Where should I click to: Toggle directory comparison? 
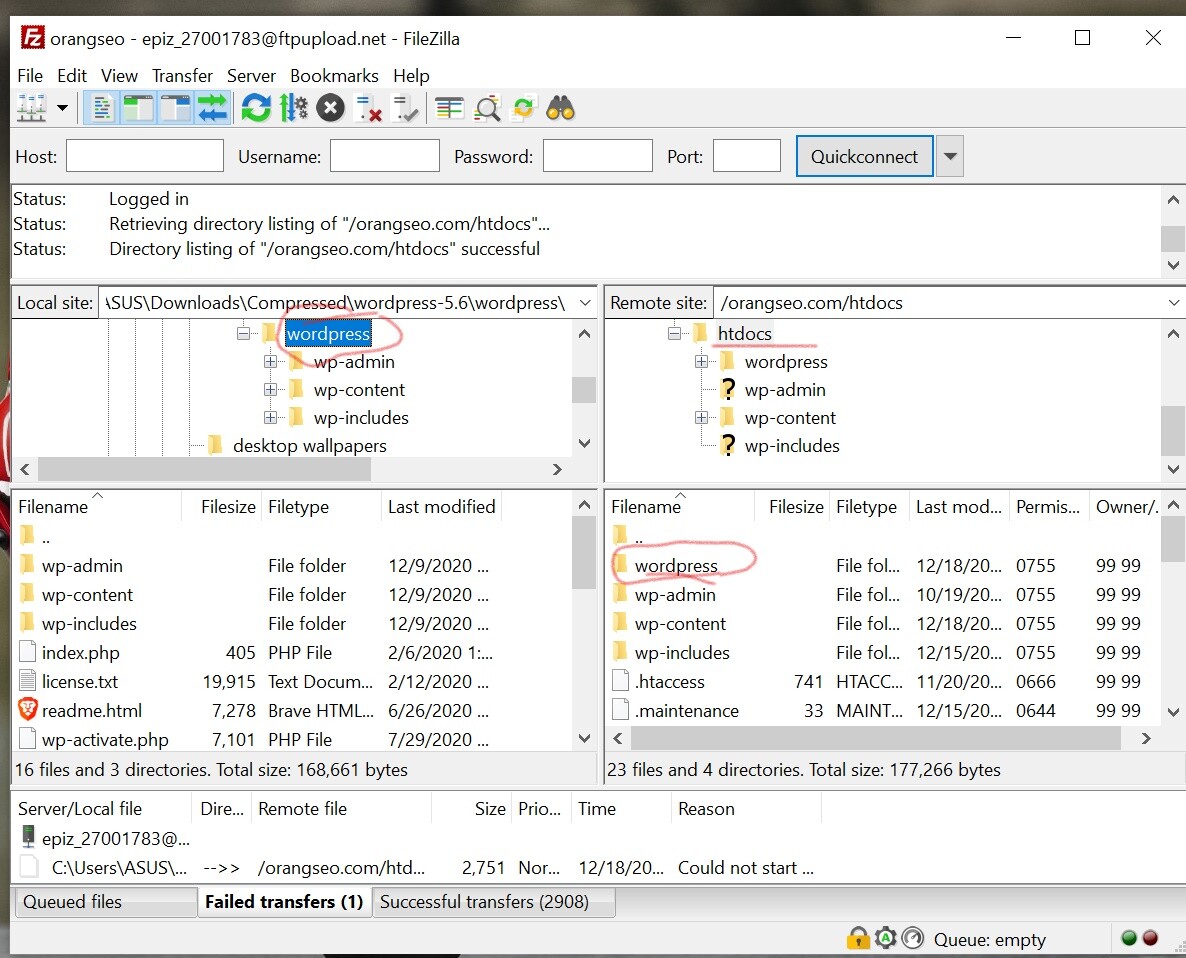(x=487, y=108)
